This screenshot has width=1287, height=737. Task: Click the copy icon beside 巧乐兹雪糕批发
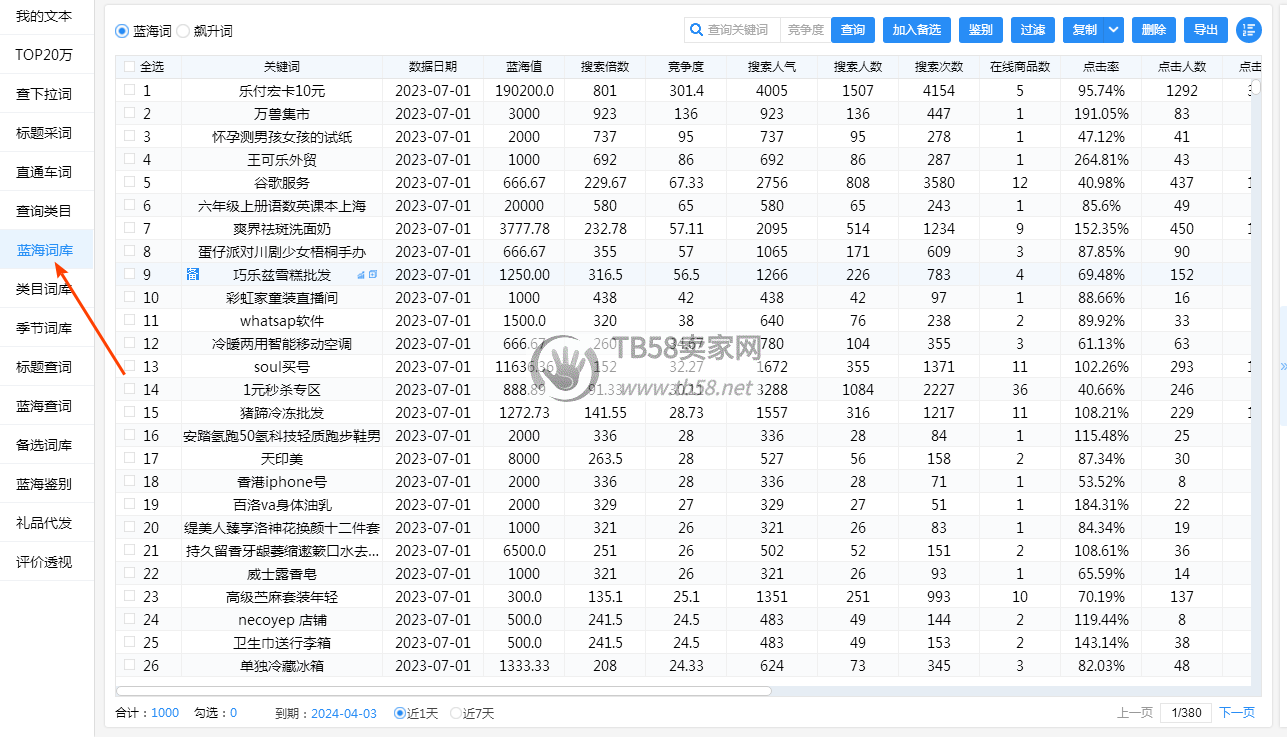(x=373, y=274)
